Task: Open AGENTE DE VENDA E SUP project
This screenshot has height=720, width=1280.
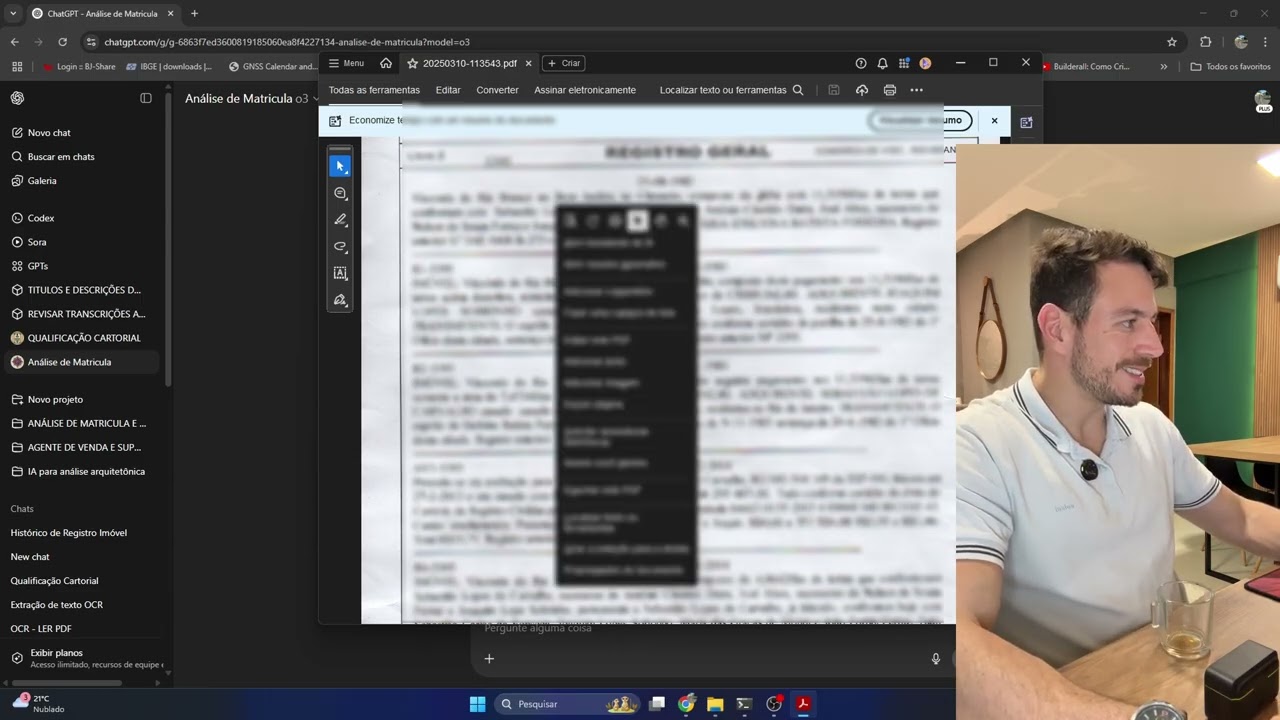Action: (80, 447)
